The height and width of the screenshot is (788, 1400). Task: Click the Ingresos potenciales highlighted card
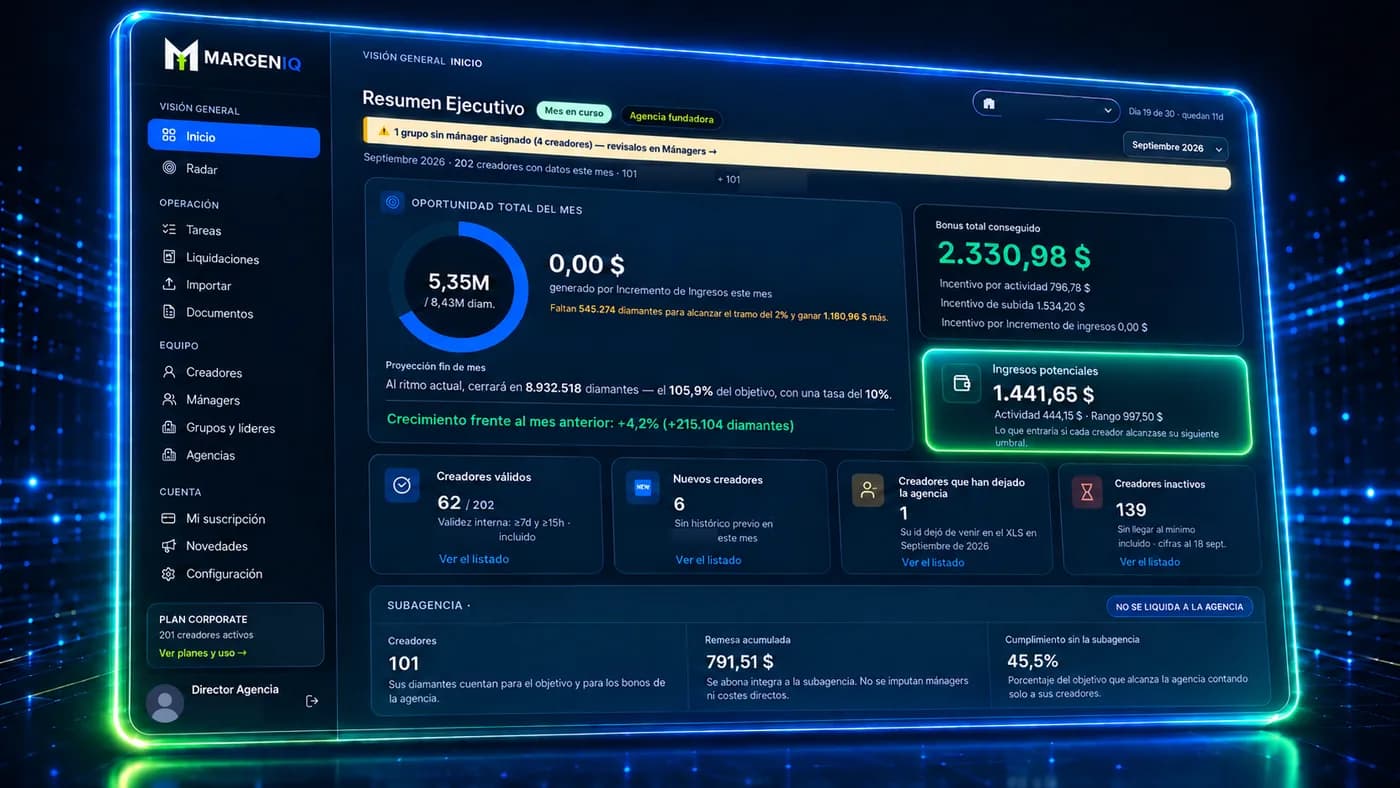click(1086, 402)
